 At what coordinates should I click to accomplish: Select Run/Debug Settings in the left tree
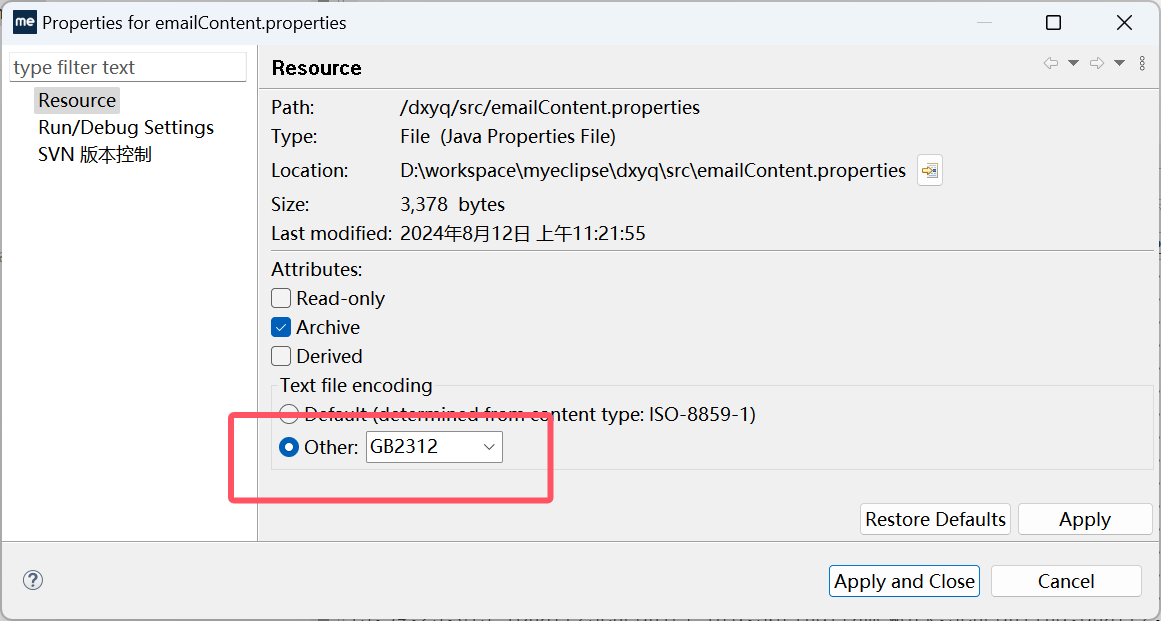pyautogui.click(x=126, y=127)
